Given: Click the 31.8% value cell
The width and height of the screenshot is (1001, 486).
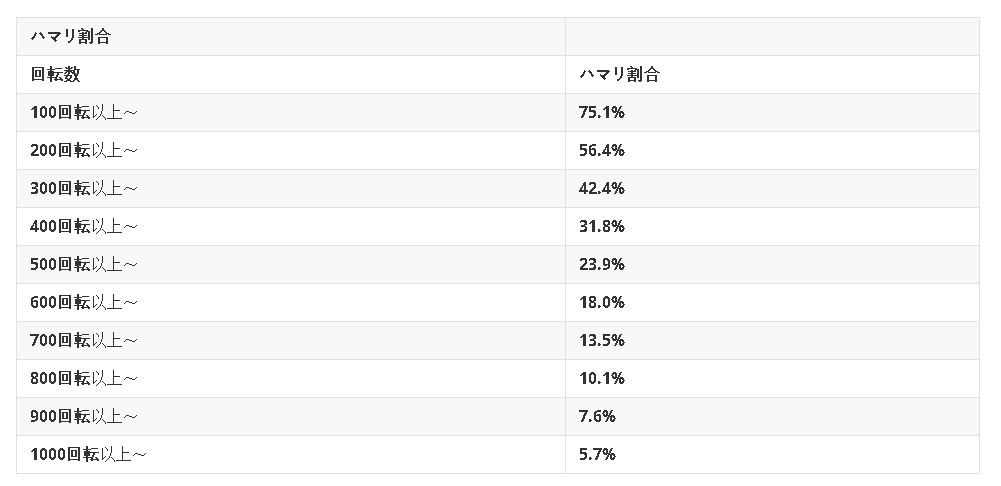Looking at the screenshot, I should click(601, 227).
